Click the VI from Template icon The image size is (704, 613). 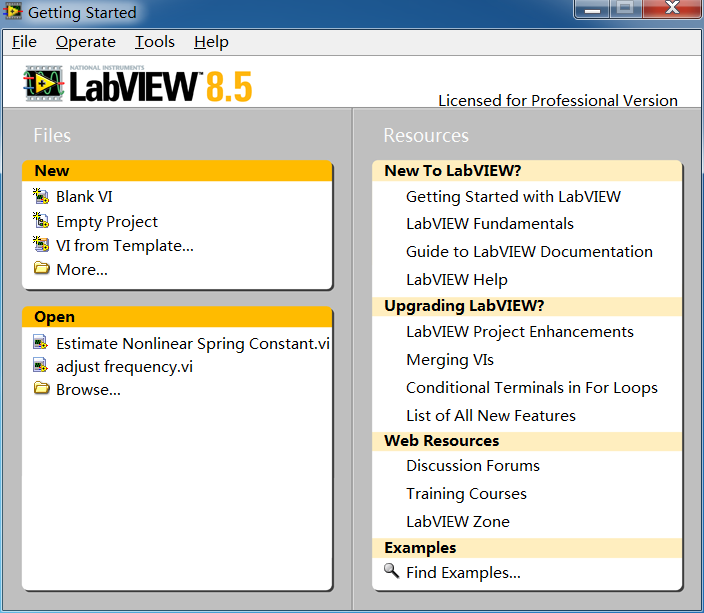pos(41,245)
